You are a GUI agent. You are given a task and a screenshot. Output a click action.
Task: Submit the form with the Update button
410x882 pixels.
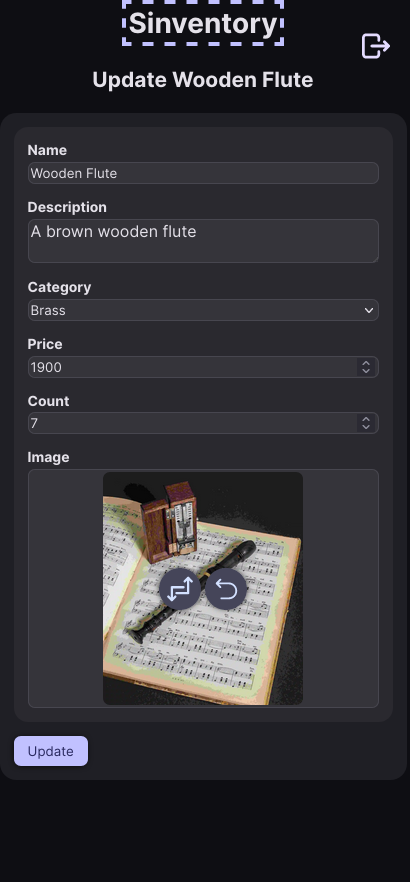pos(51,751)
